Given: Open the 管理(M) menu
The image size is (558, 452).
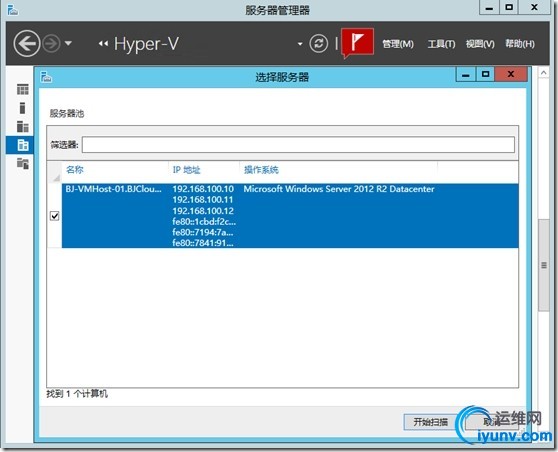Looking at the screenshot, I should [398, 44].
